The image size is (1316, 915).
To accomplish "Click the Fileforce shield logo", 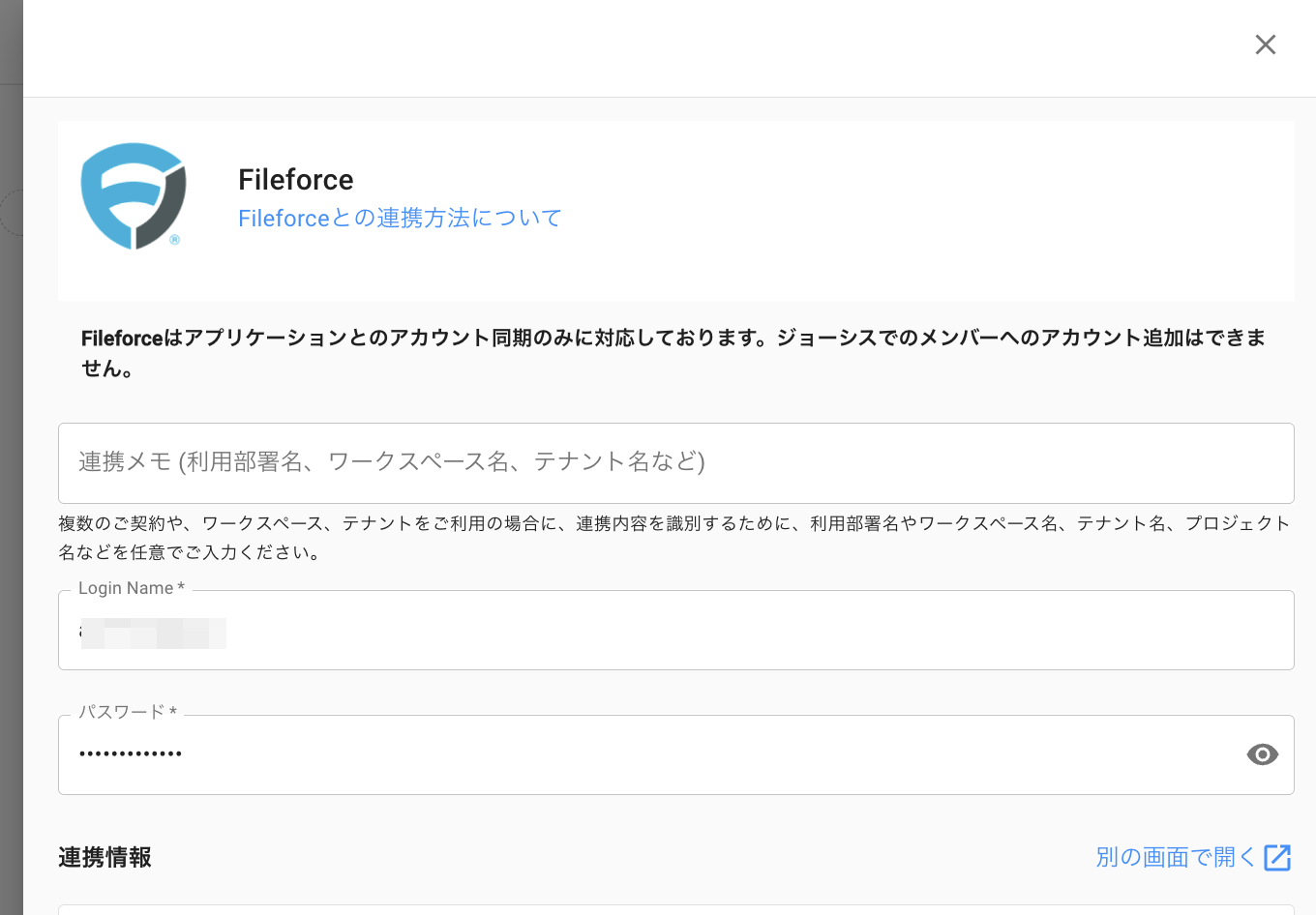I will point(134,196).
